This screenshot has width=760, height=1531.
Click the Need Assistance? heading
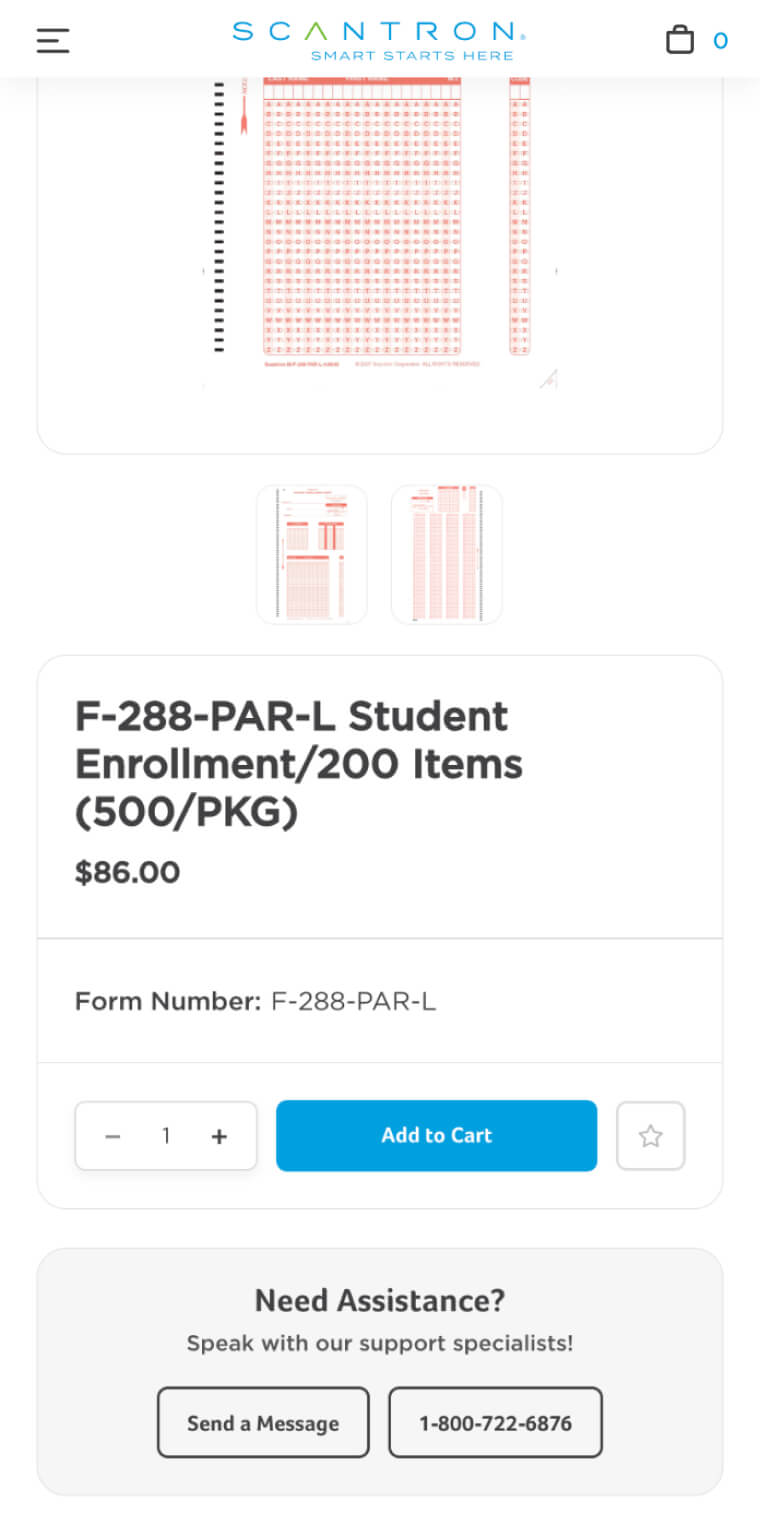380,1300
